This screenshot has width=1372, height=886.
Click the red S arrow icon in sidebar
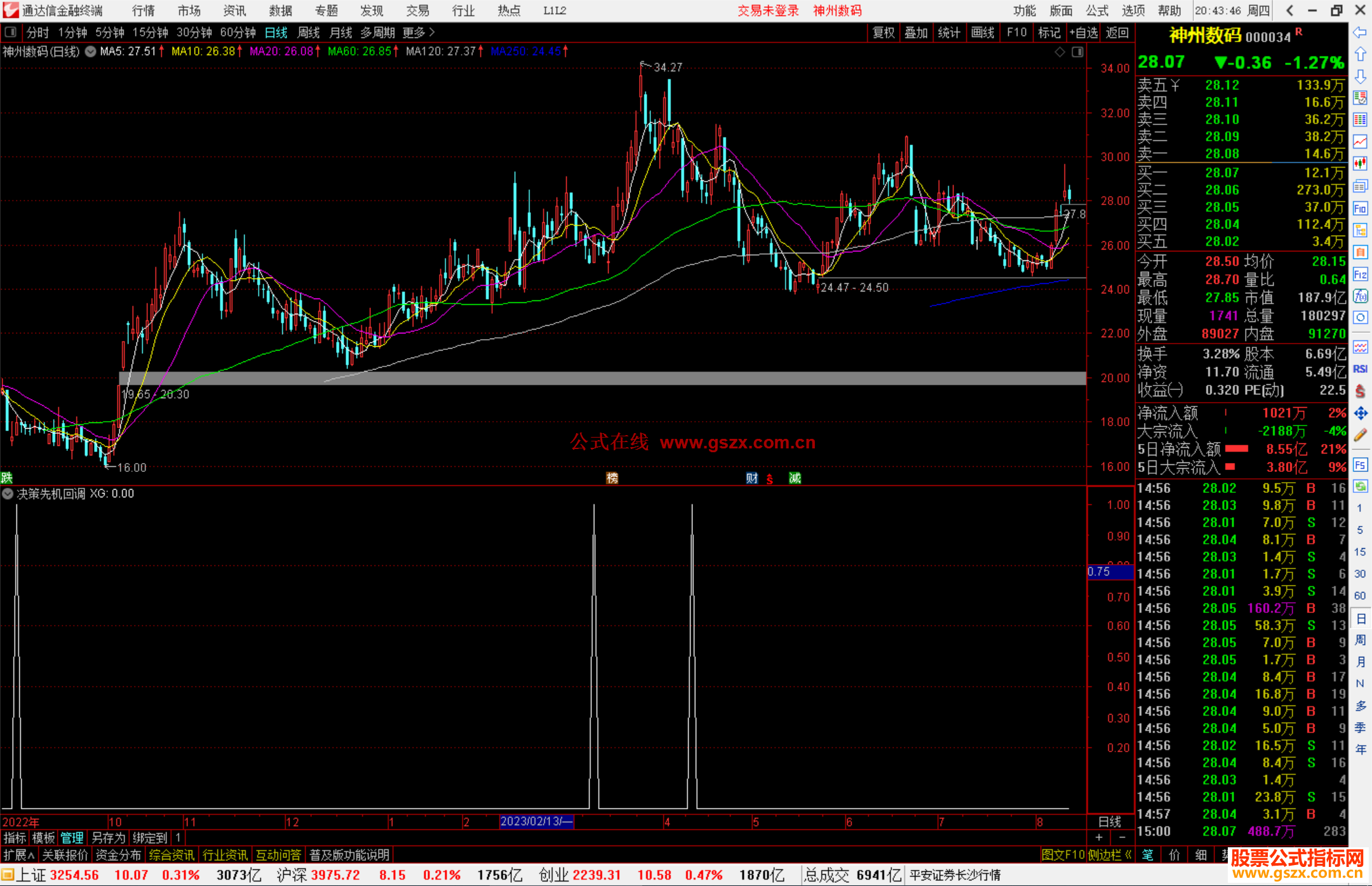tap(1360, 391)
